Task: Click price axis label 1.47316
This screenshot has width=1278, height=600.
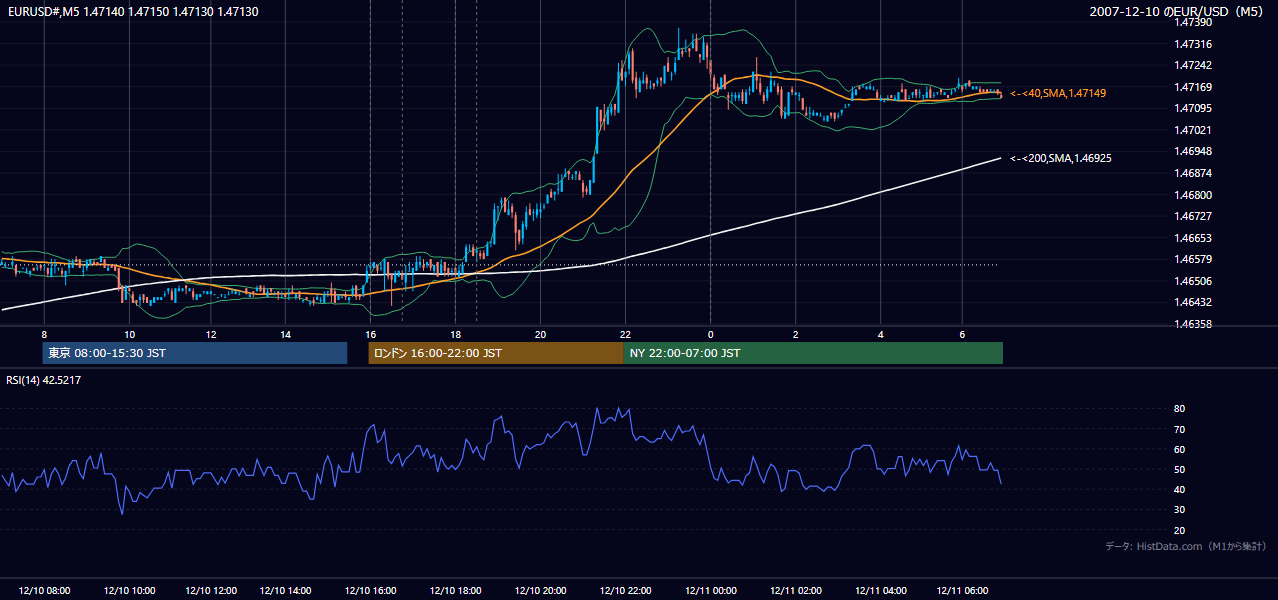Action: [1193, 44]
